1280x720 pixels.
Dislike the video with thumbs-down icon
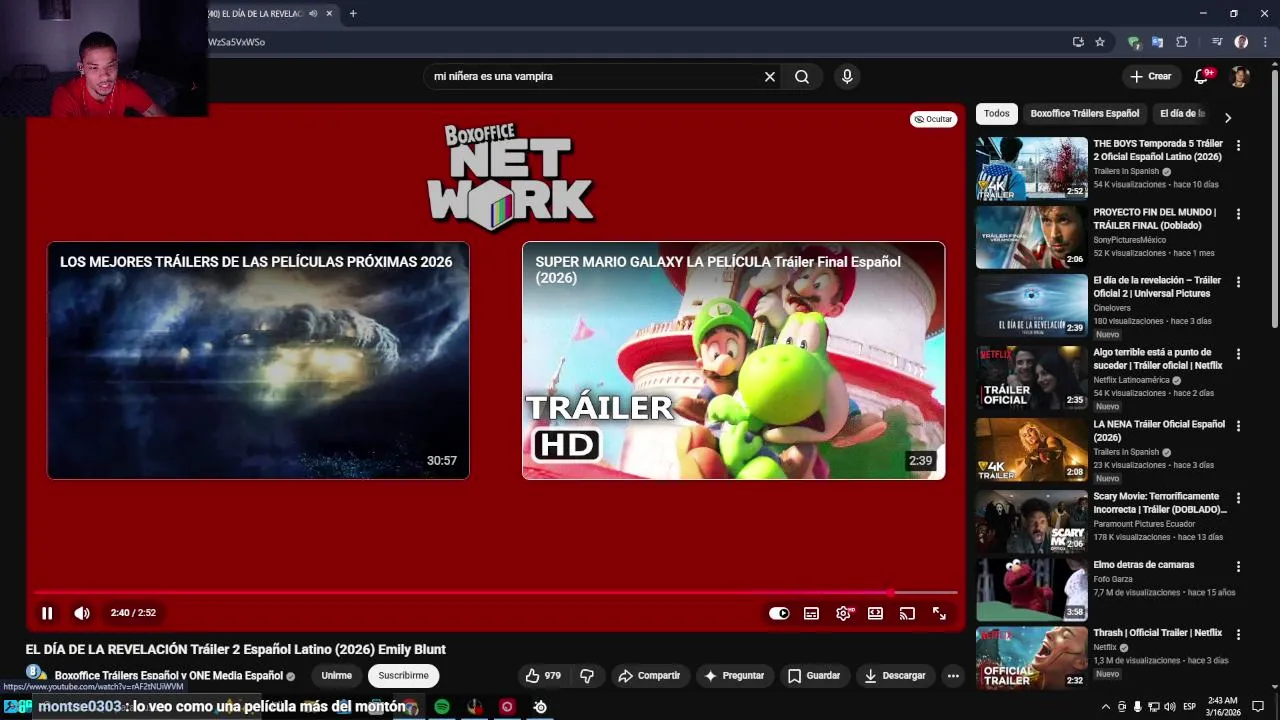(587, 676)
